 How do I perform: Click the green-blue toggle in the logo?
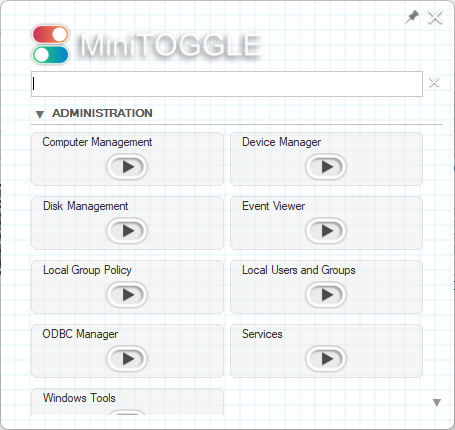point(51,55)
